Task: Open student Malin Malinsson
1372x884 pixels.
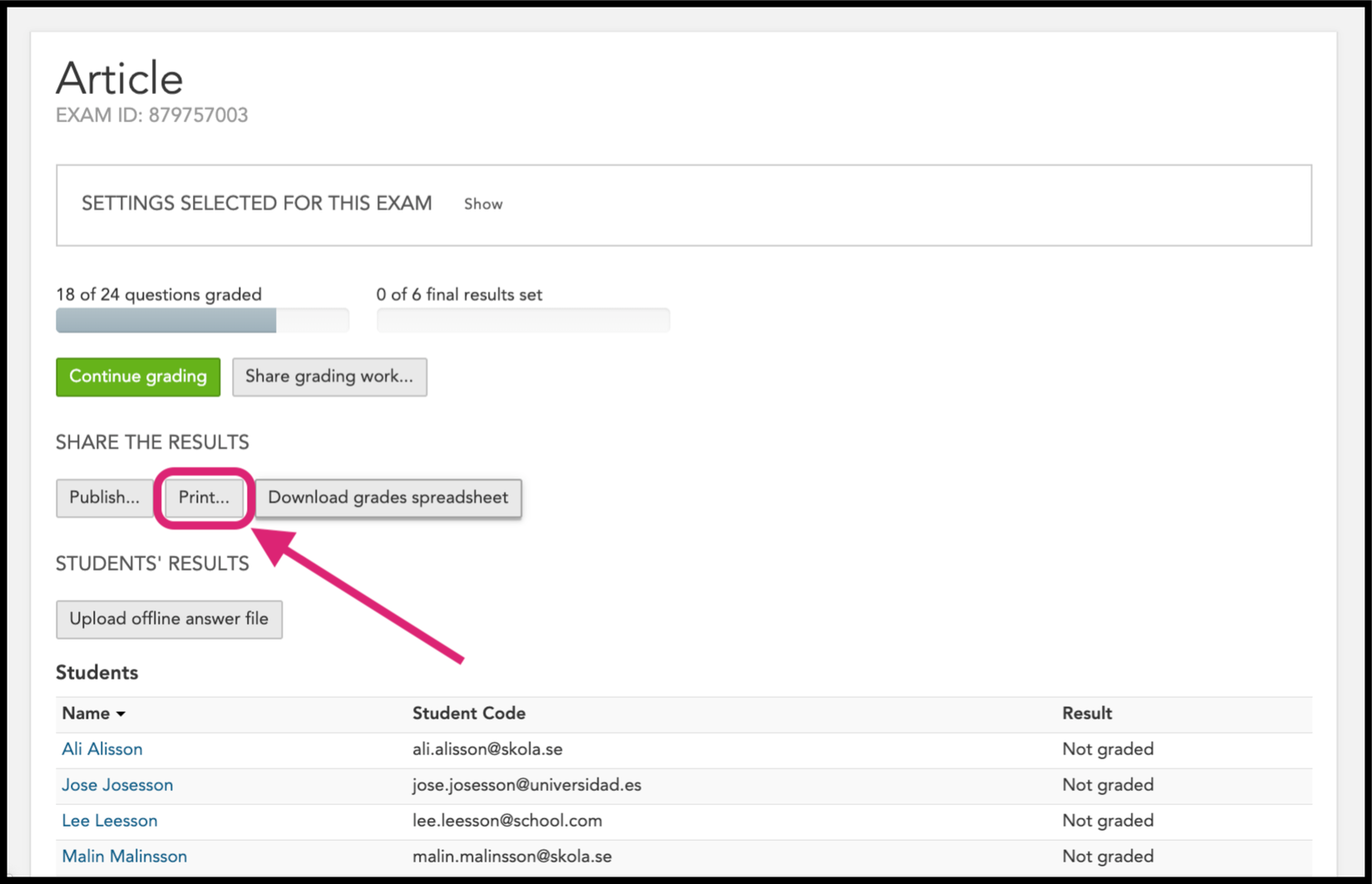Action: 125,857
